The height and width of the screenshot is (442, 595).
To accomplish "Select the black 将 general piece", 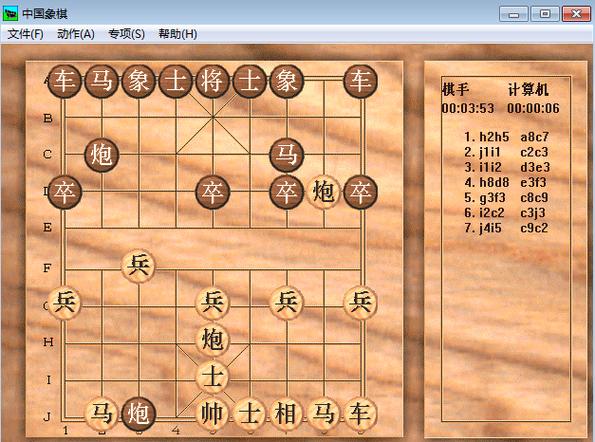I will [x=212, y=81].
